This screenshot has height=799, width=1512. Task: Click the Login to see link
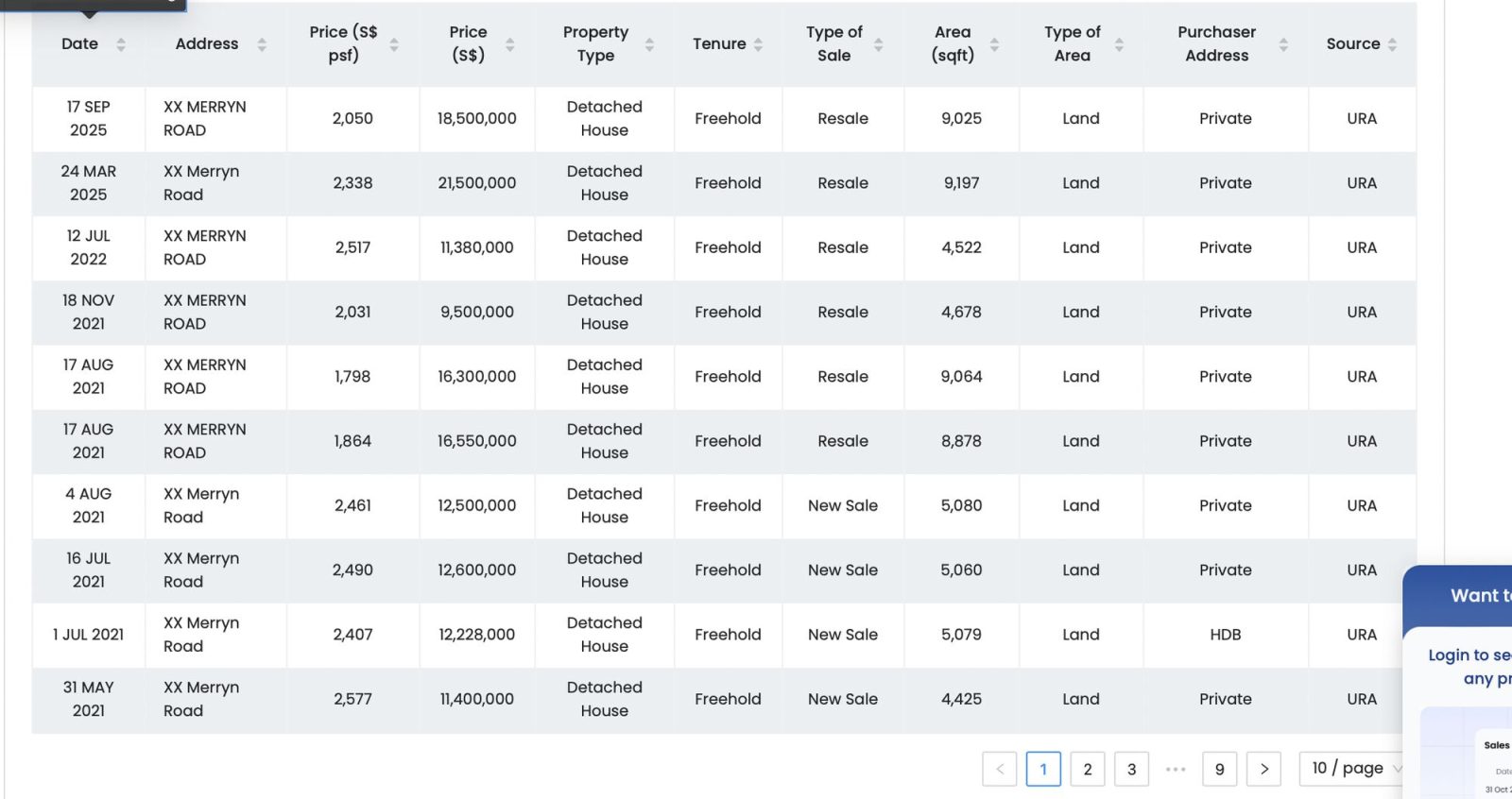point(1469,655)
